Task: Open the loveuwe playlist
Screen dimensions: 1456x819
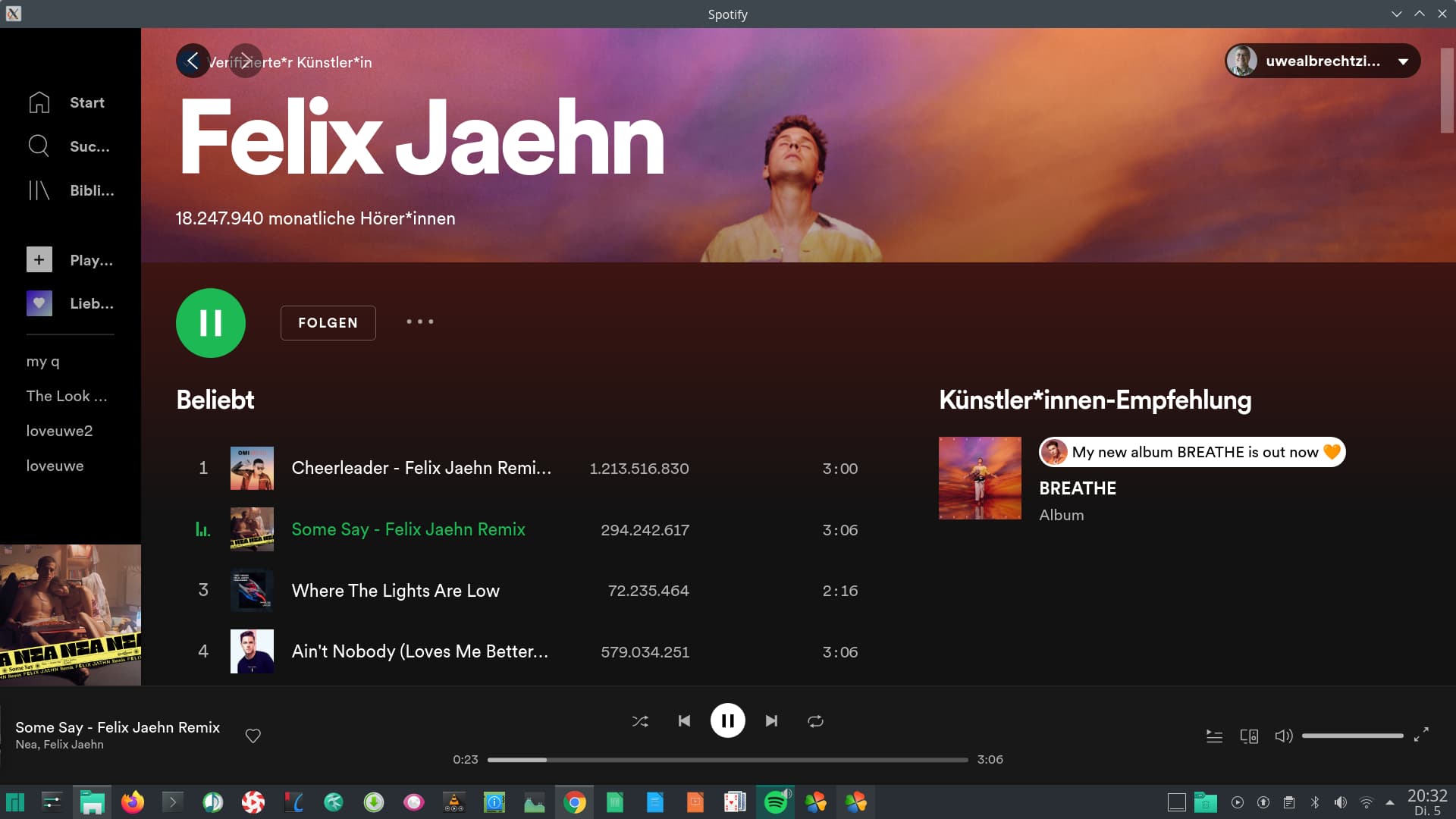Action: click(x=55, y=466)
